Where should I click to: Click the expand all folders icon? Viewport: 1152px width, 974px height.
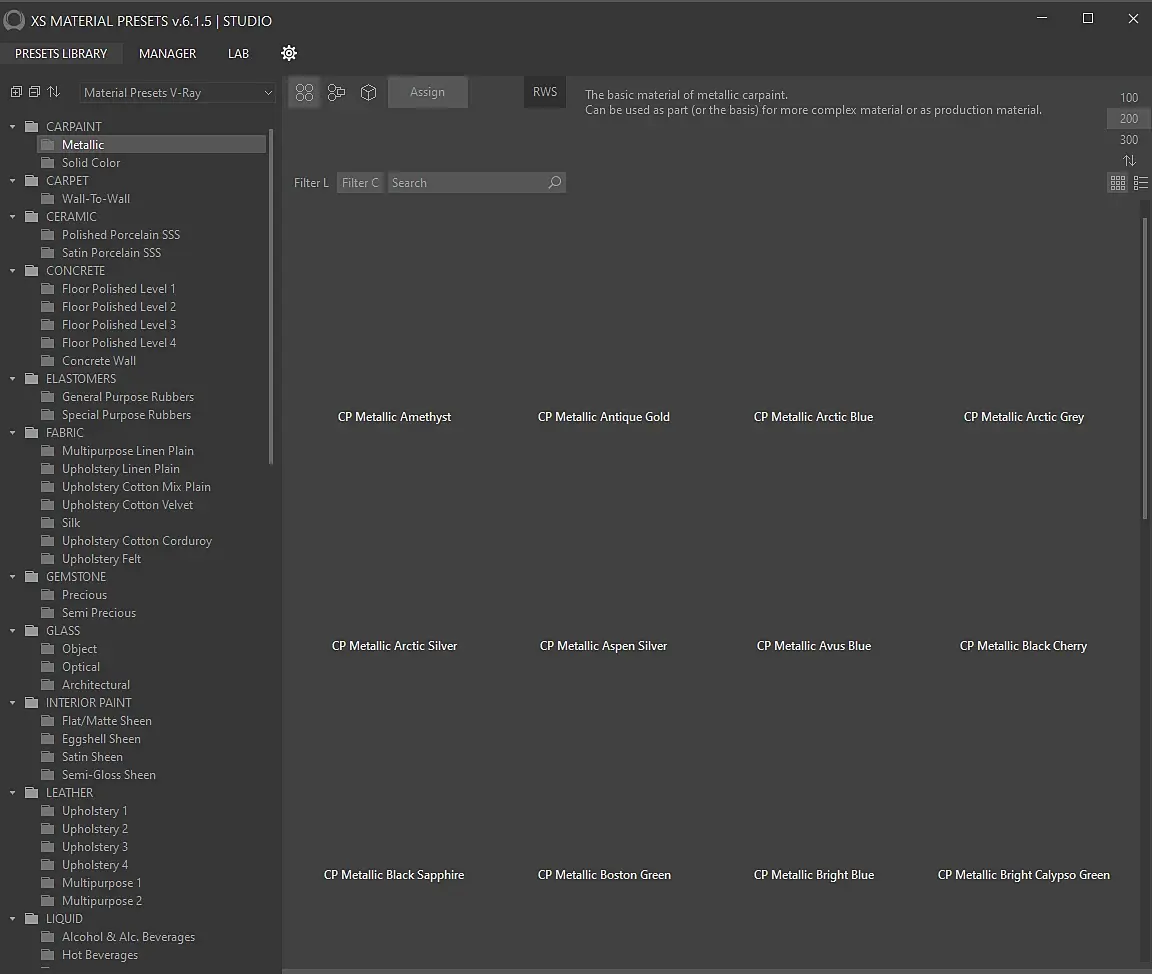point(16,92)
